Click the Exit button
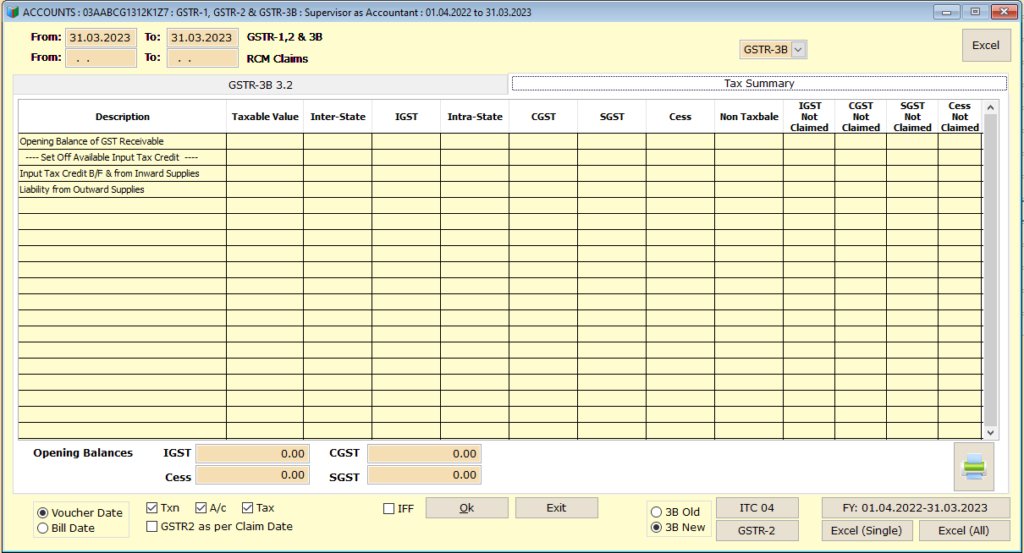The image size is (1024, 553). [556, 508]
